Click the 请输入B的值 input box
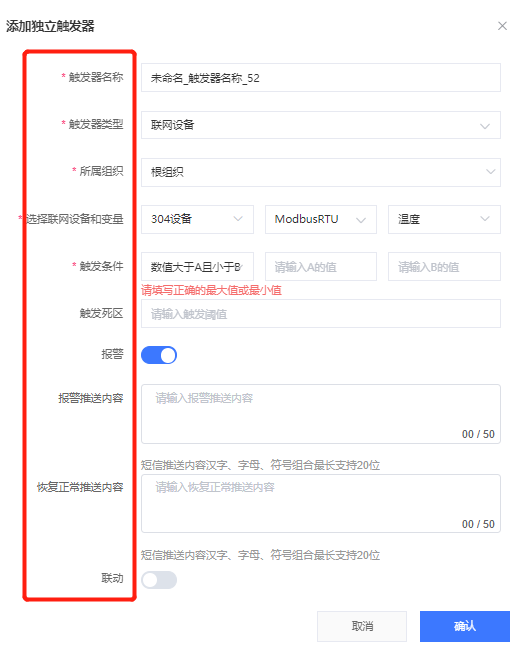 point(444,267)
